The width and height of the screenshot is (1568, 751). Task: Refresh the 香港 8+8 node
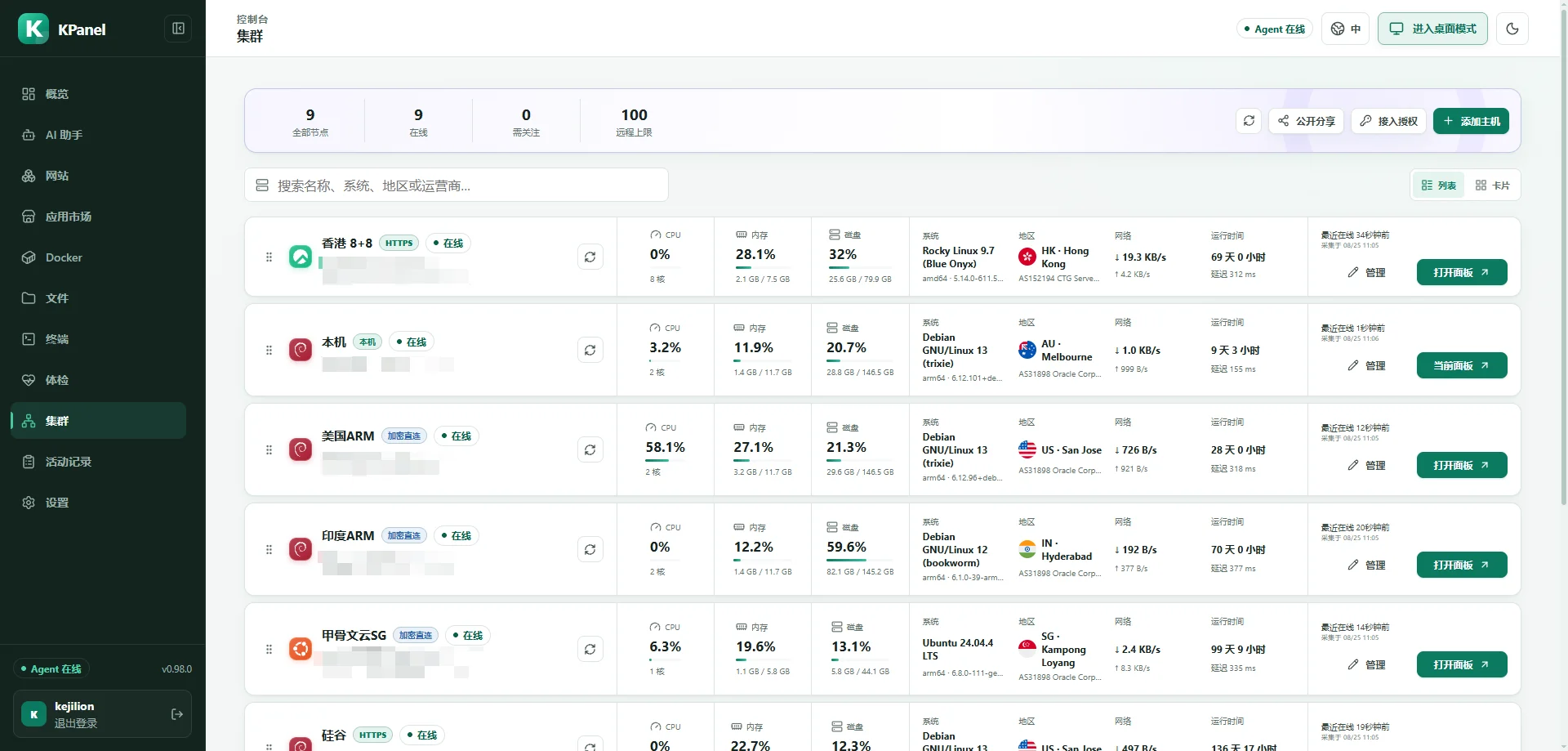click(x=590, y=257)
